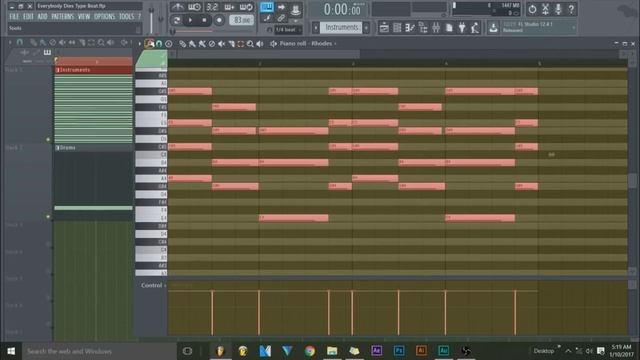Switch between pattern and song mode
Viewport: 640px width, 360px height.
(x=177, y=20)
